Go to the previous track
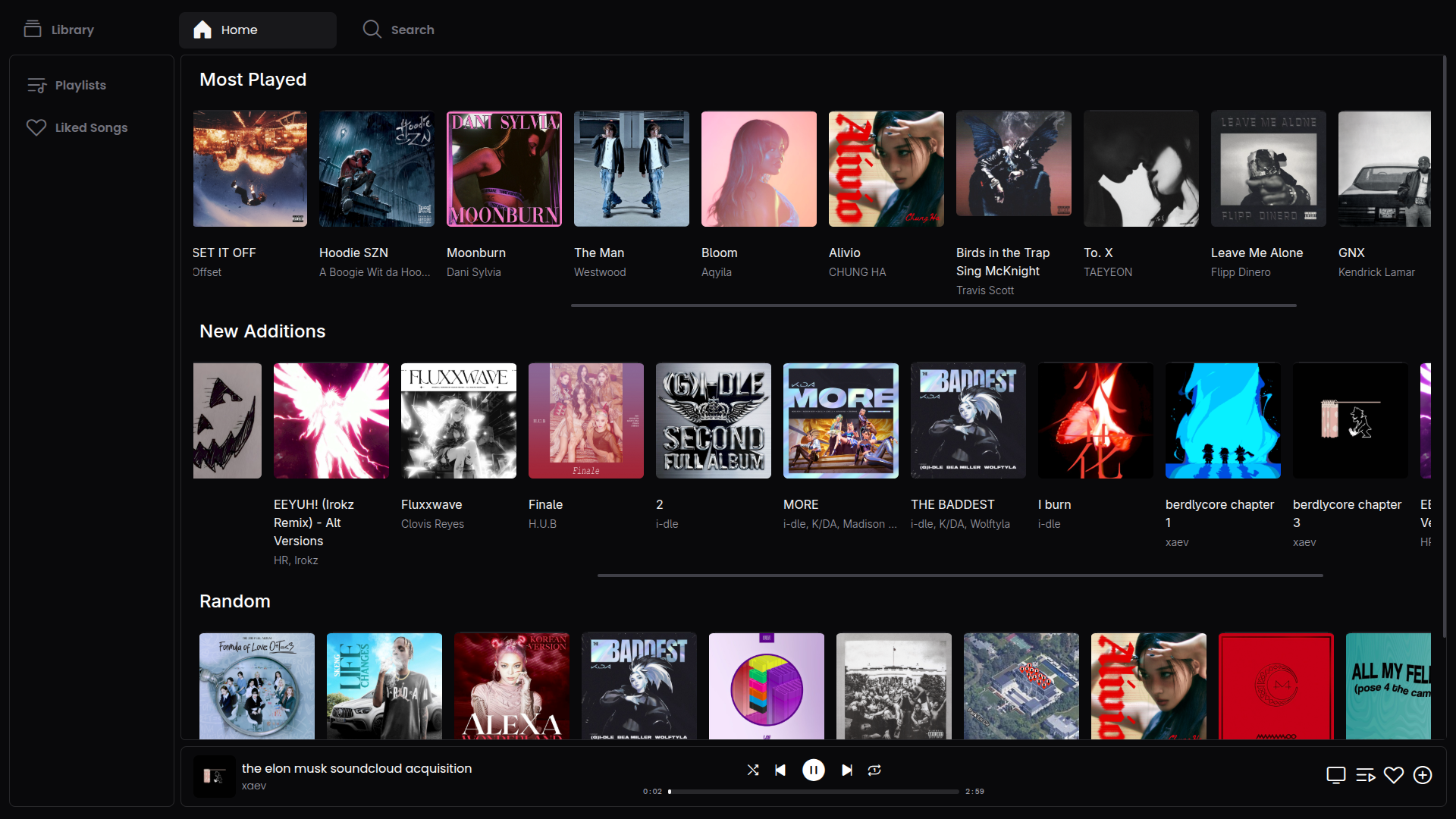 (x=780, y=770)
